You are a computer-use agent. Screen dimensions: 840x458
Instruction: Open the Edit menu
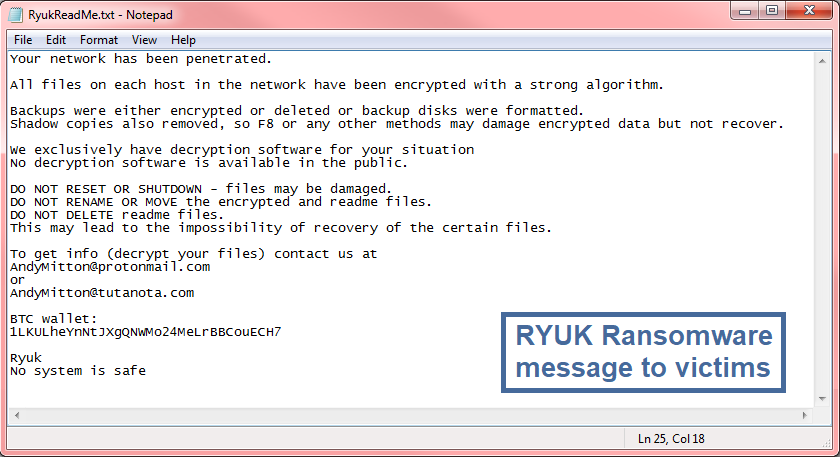pos(56,40)
